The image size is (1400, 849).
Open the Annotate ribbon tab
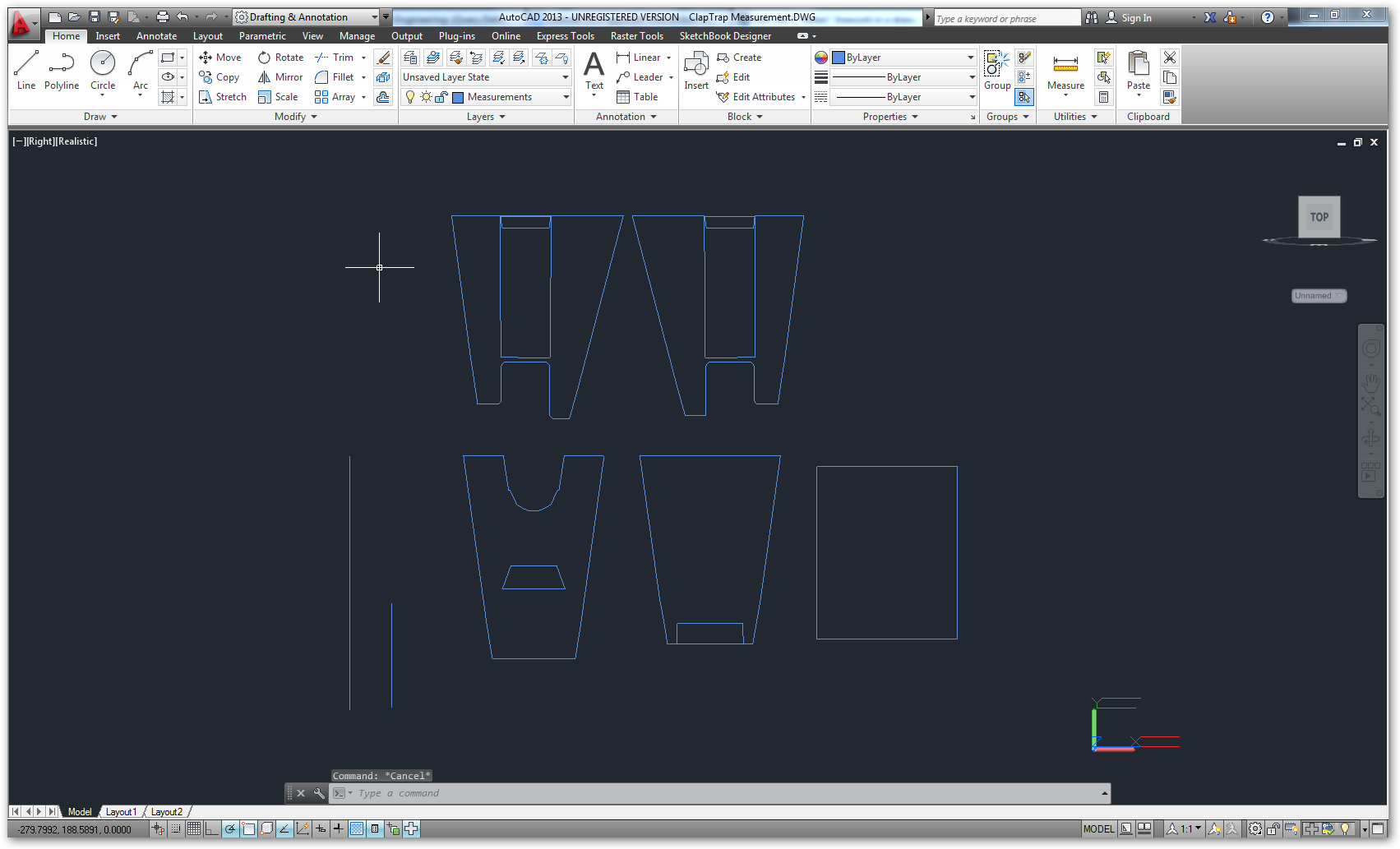click(156, 36)
